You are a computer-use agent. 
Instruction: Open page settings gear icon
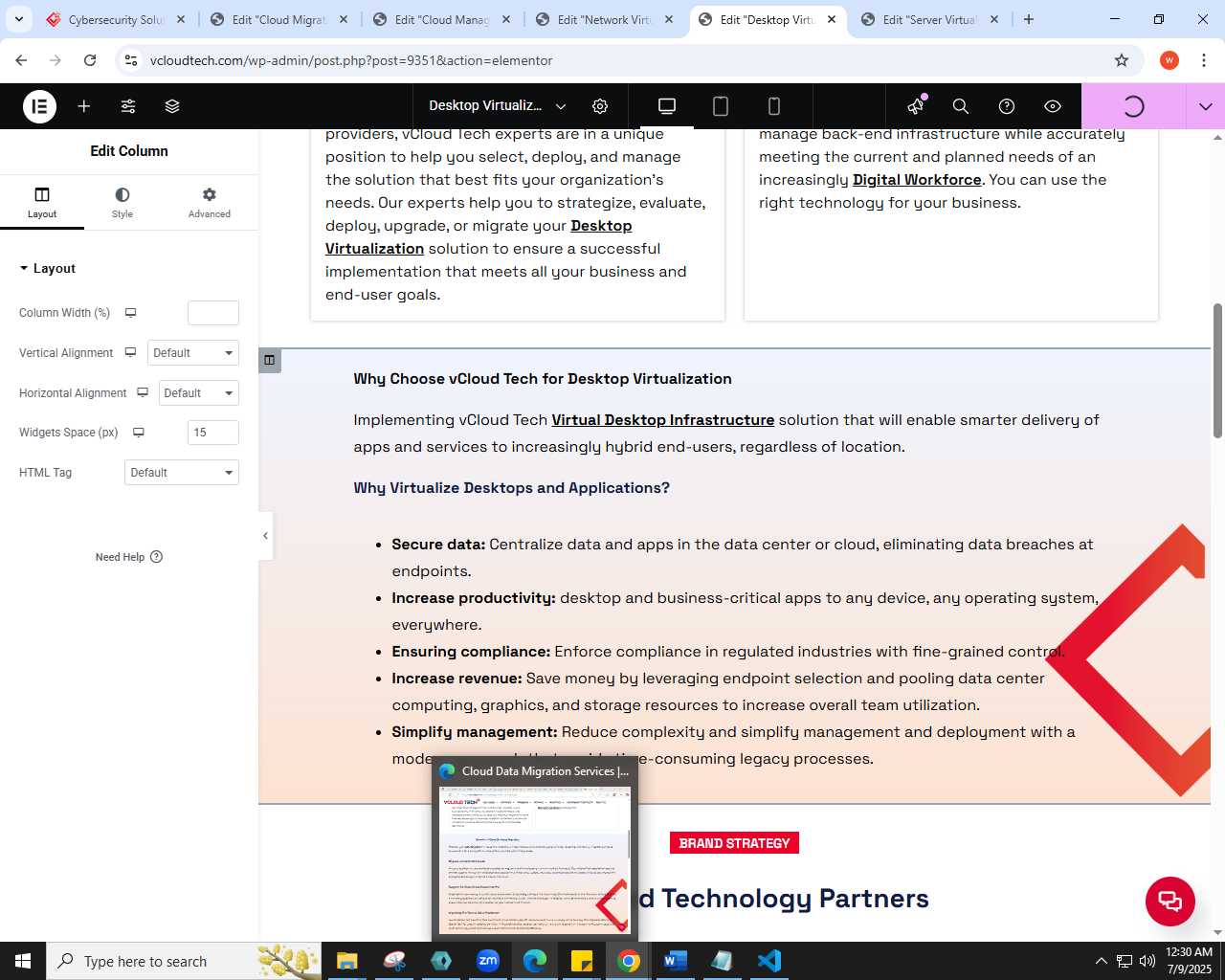pyautogui.click(x=600, y=106)
